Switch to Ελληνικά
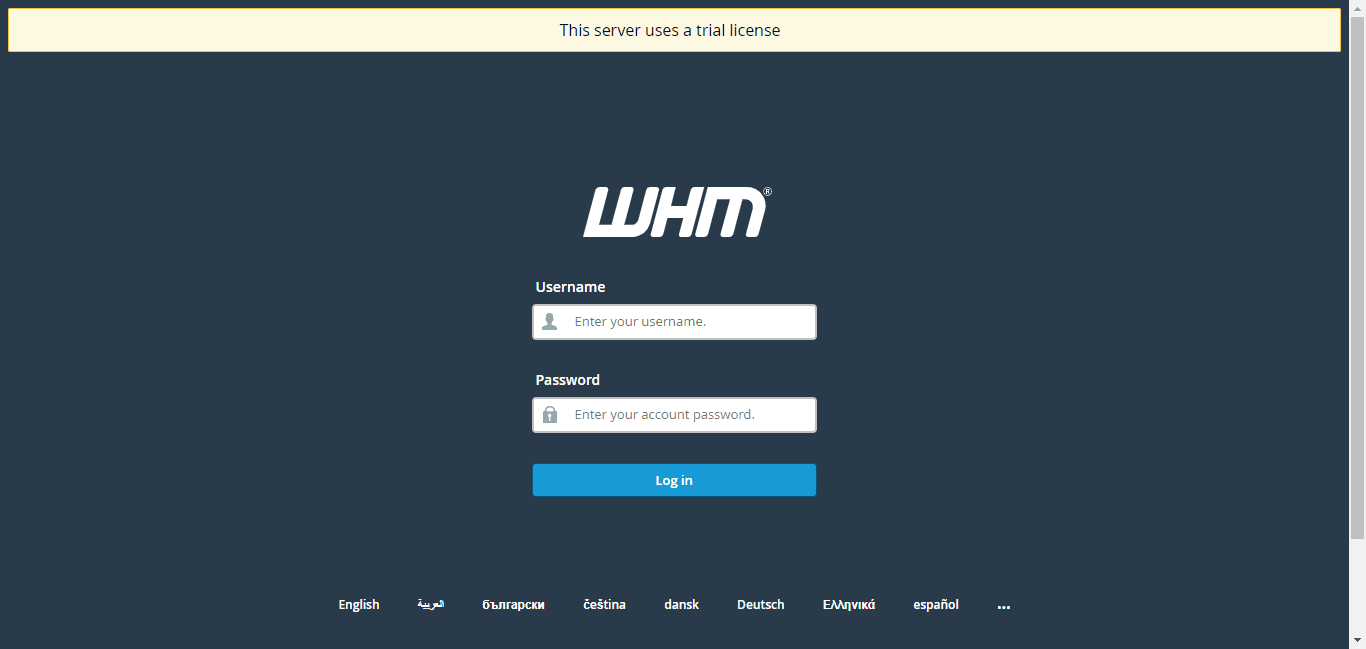Viewport: 1366px width, 649px height. [848, 604]
